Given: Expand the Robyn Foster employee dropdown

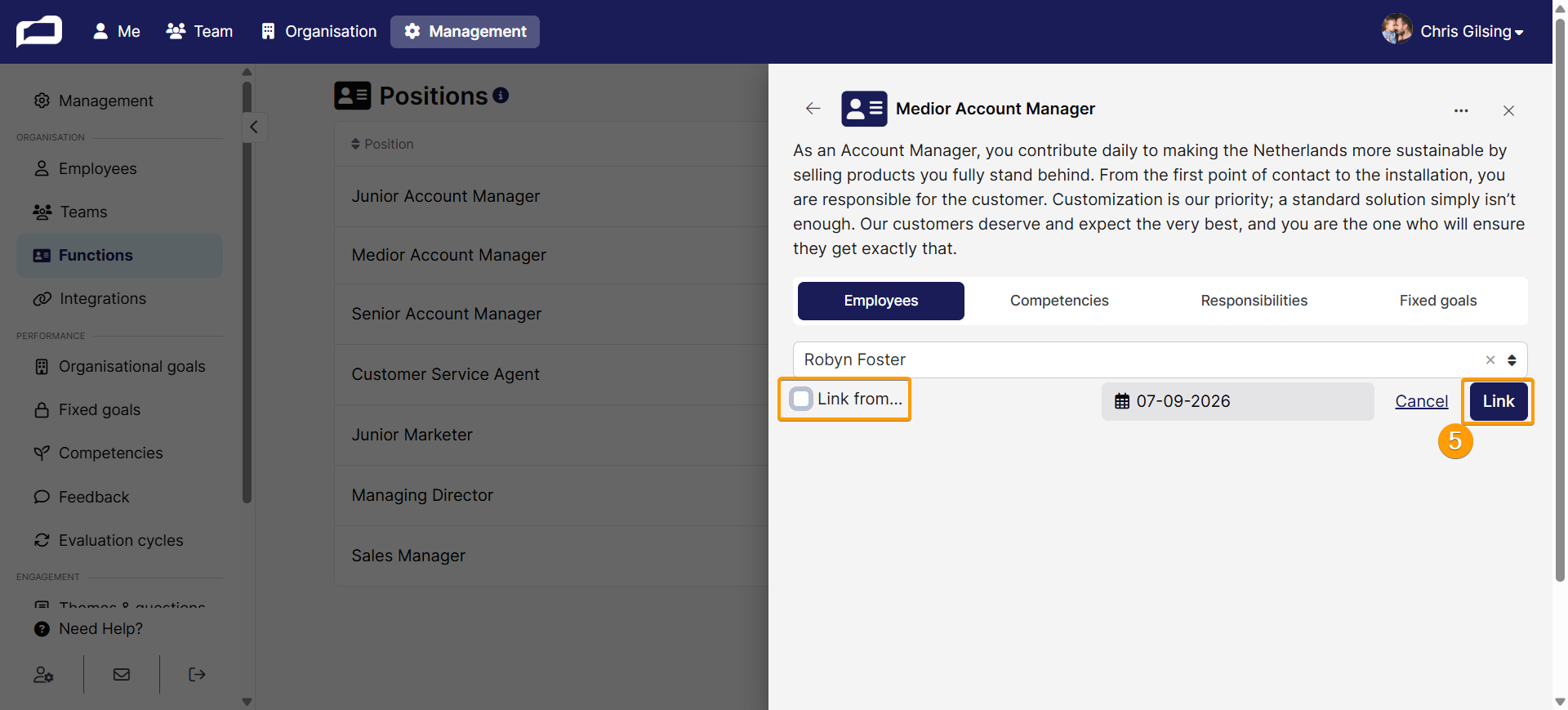Looking at the screenshot, I should pyautogui.click(x=1512, y=360).
